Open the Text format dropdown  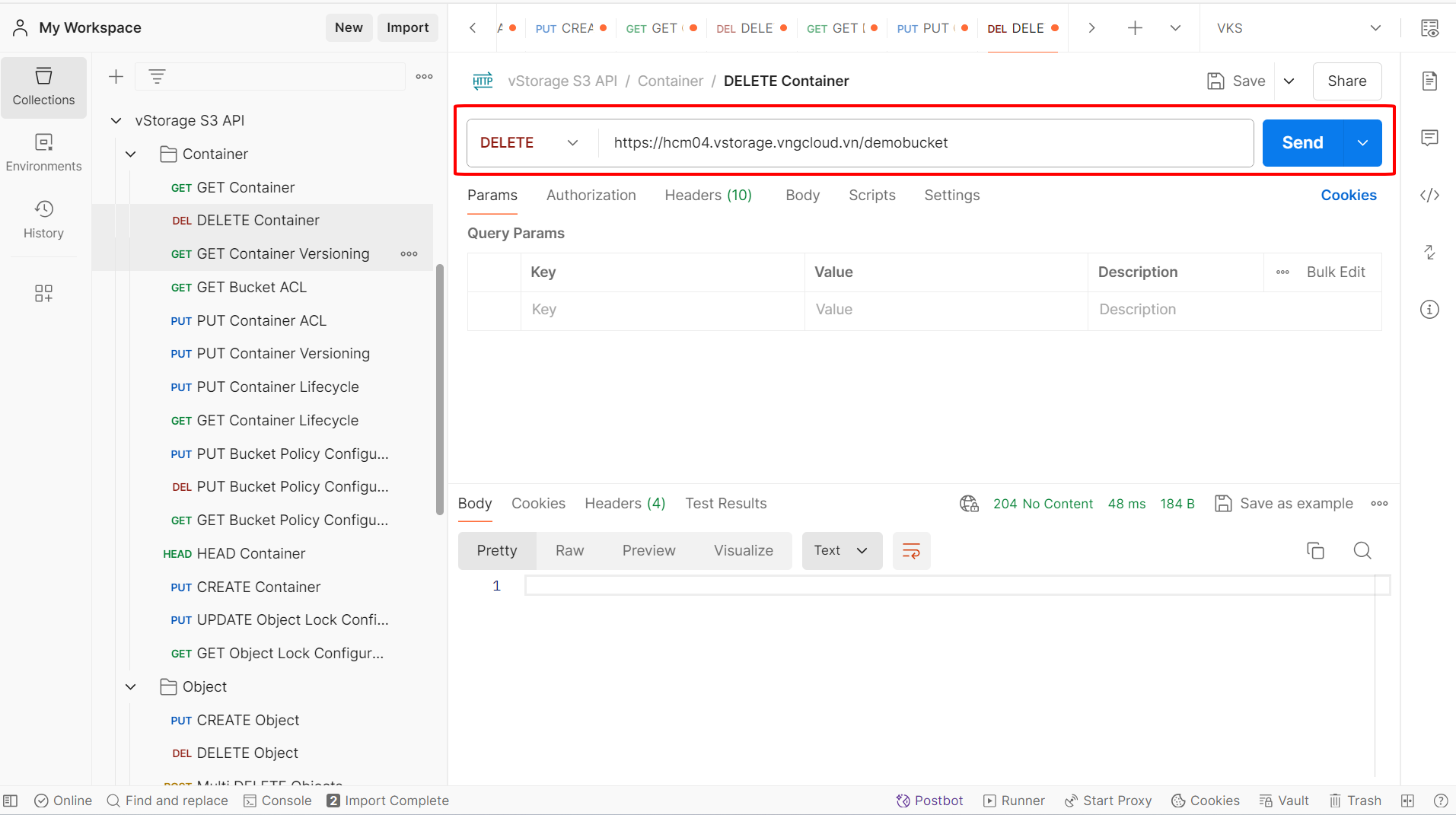pos(841,550)
